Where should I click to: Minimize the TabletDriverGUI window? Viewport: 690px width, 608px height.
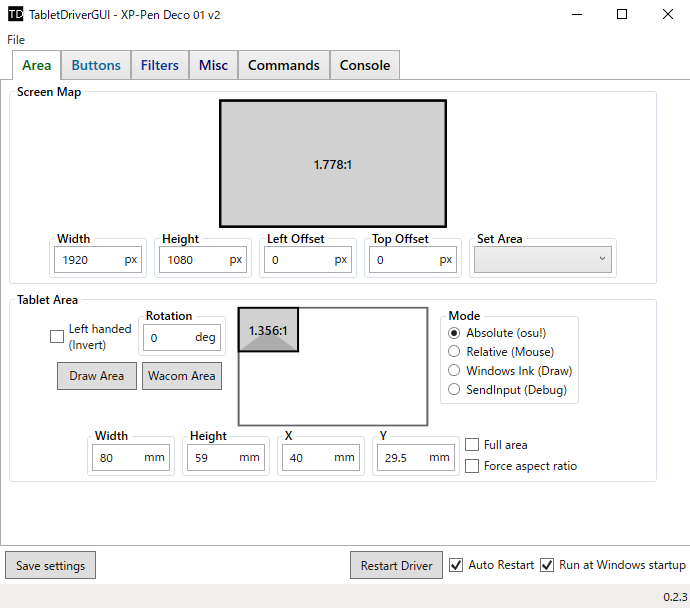click(x=577, y=15)
